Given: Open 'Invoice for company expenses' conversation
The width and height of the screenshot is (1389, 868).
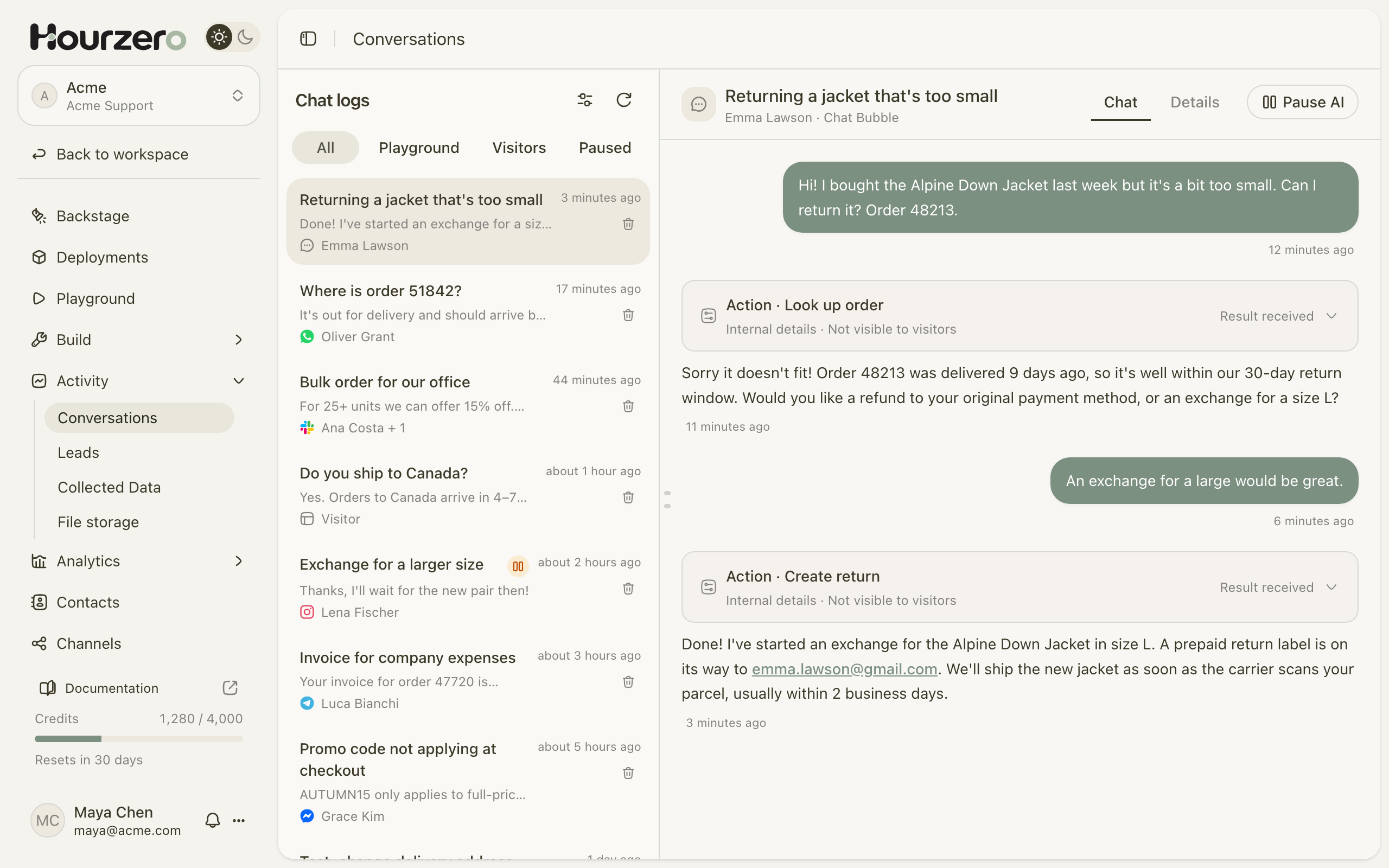Looking at the screenshot, I should coord(468,680).
